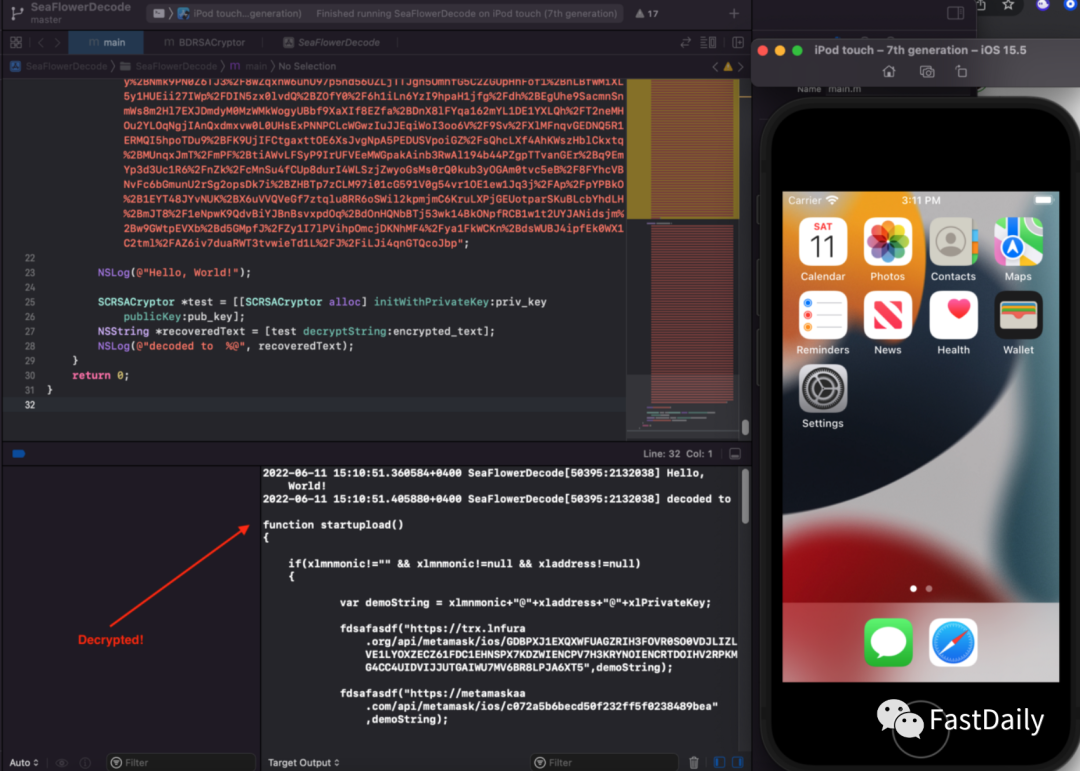Click the code minimap
Viewport: 1080px width, 771px height.
[x=682, y=258]
